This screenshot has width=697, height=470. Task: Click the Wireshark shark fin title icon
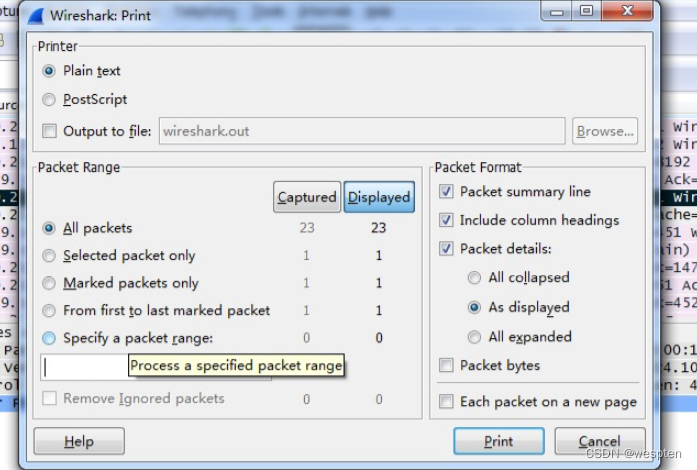click(36, 16)
